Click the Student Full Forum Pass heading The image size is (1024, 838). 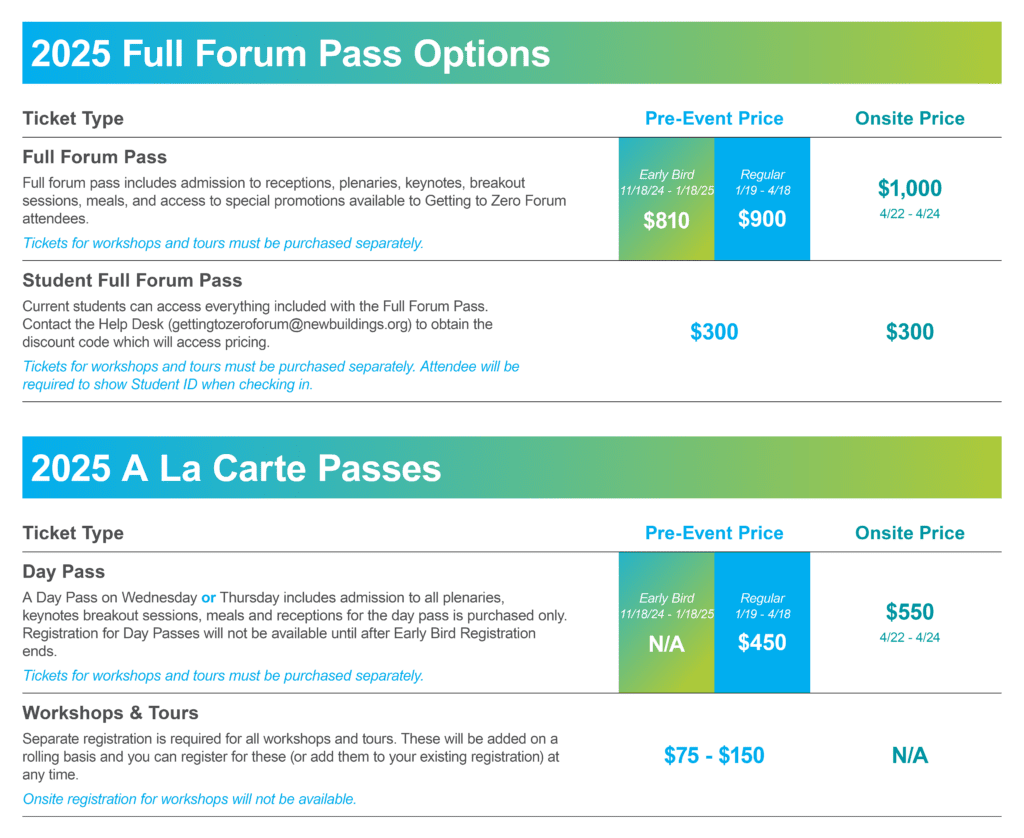click(x=132, y=281)
